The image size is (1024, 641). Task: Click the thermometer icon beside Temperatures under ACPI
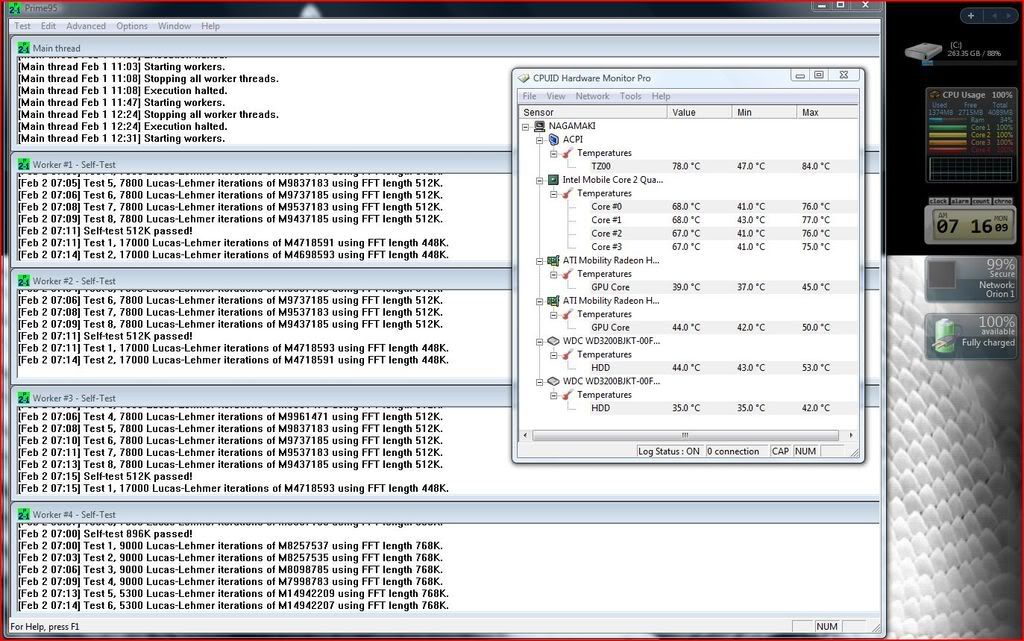pyautogui.click(x=567, y=153)
